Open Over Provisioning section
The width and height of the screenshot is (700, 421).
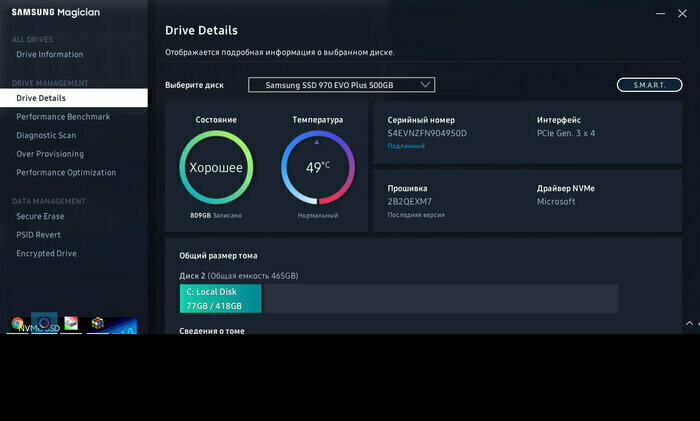click(x=50, y=154)
